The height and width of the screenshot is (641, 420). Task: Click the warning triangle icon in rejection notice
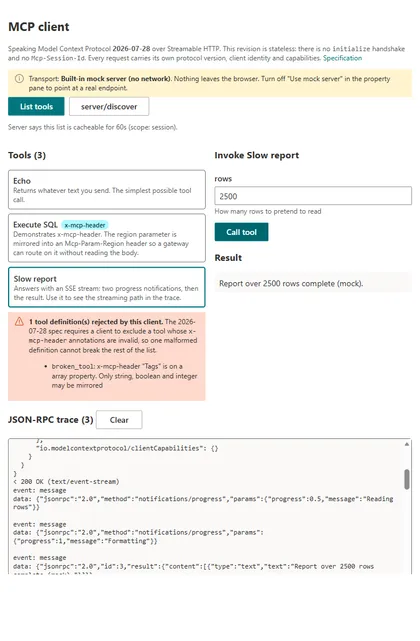pos(19,322)
